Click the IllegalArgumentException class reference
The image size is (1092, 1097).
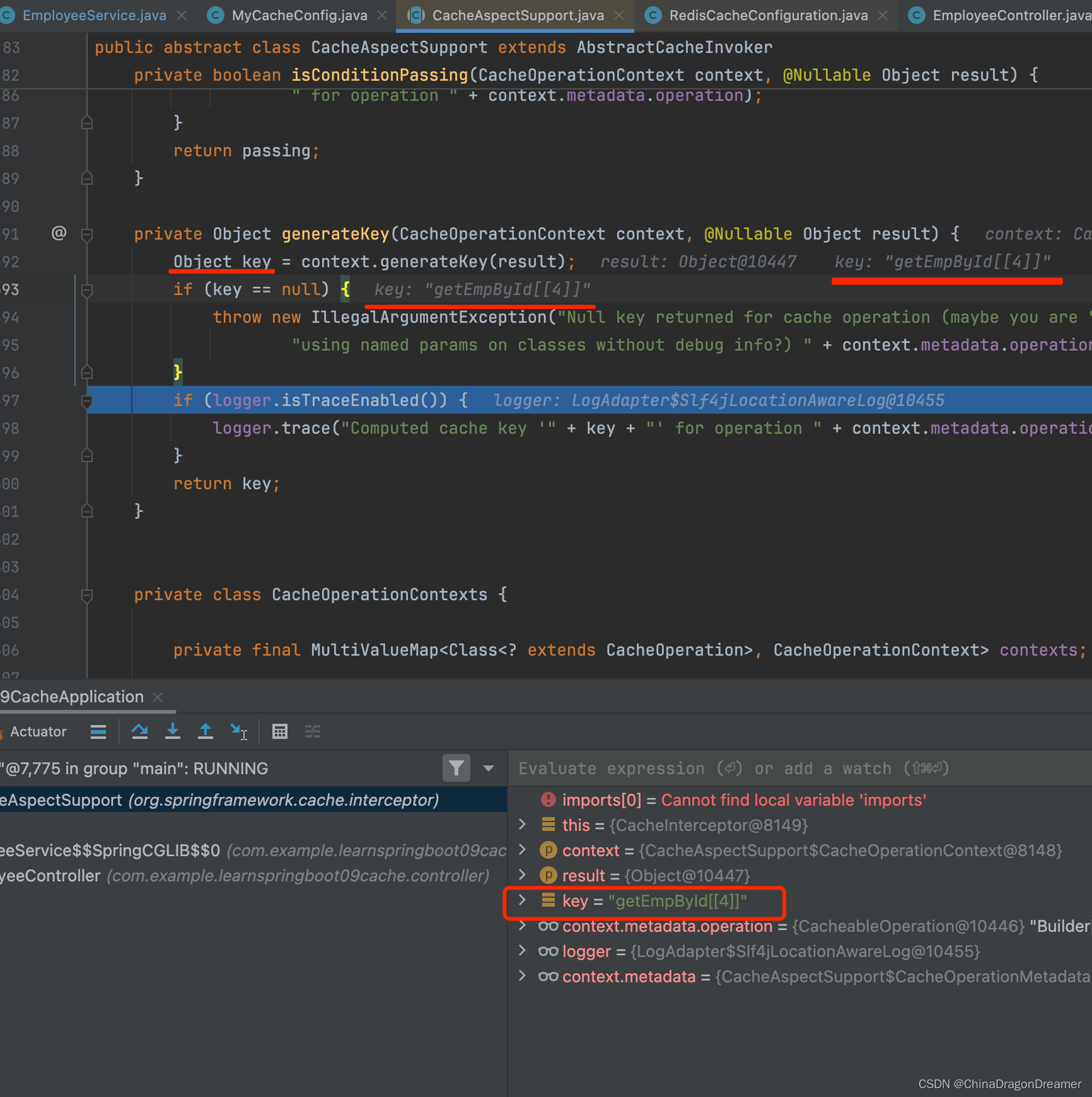tap(429, 317)
